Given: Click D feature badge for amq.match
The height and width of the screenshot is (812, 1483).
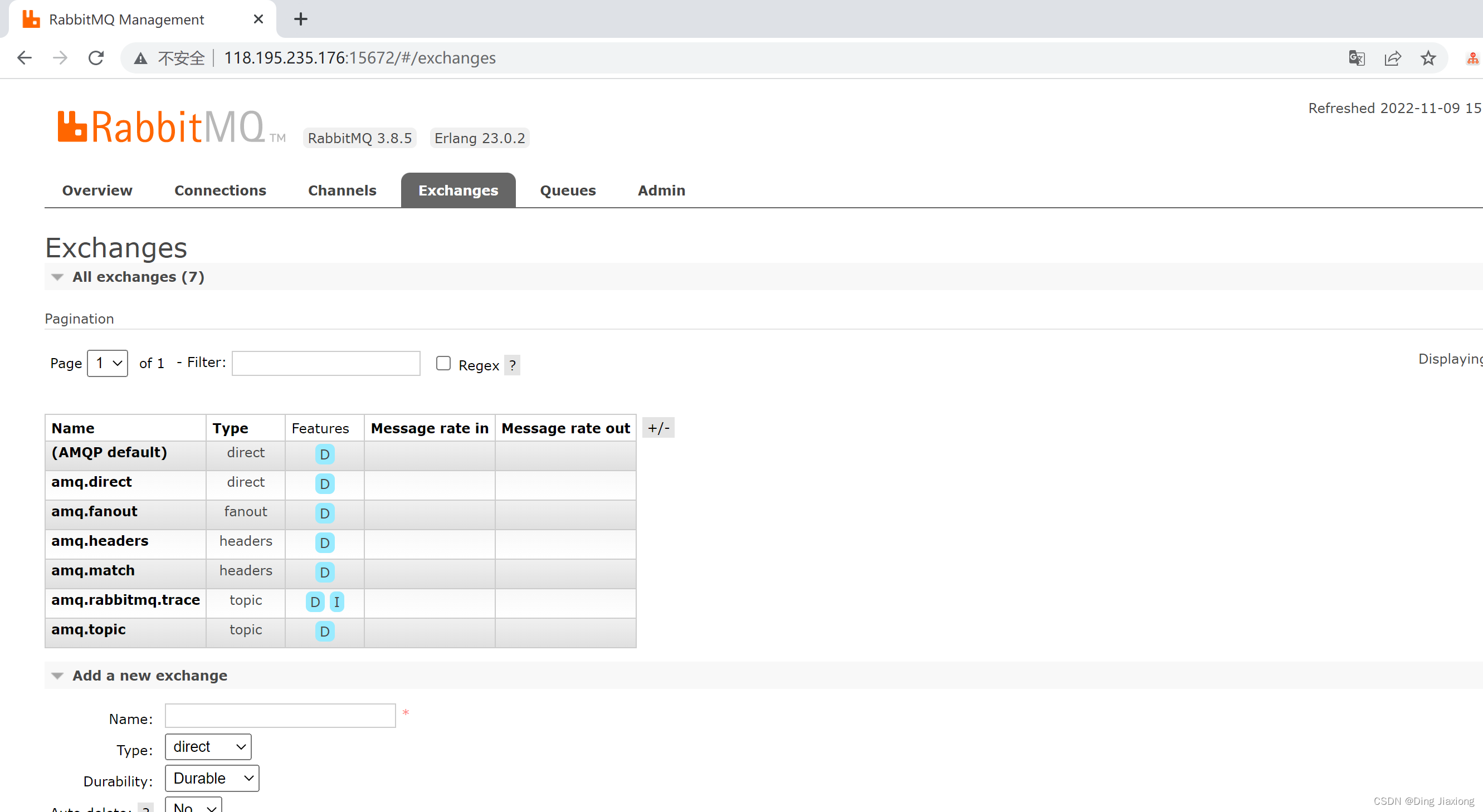Looking at the screenshot, I should [x=325, y=572].
